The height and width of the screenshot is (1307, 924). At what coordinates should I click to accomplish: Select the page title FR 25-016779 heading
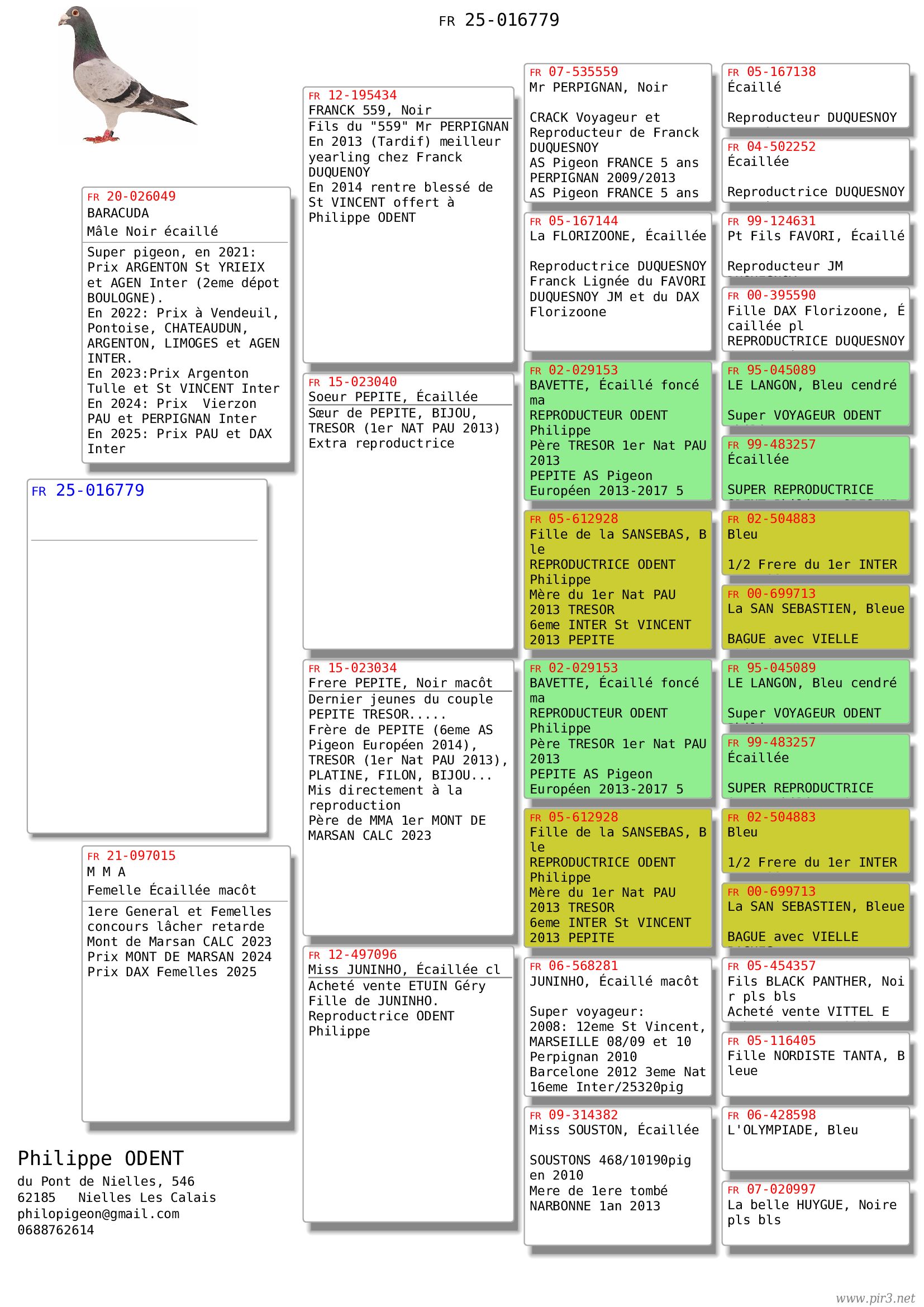499,21
